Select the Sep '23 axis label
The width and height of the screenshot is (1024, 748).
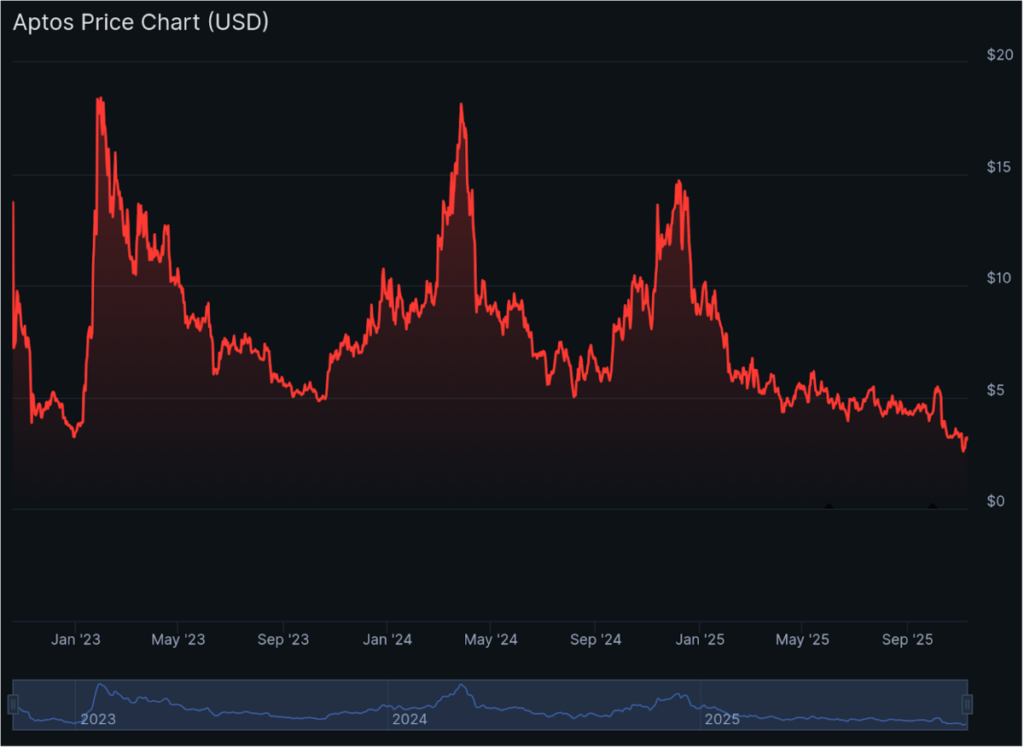coord(284,639)
